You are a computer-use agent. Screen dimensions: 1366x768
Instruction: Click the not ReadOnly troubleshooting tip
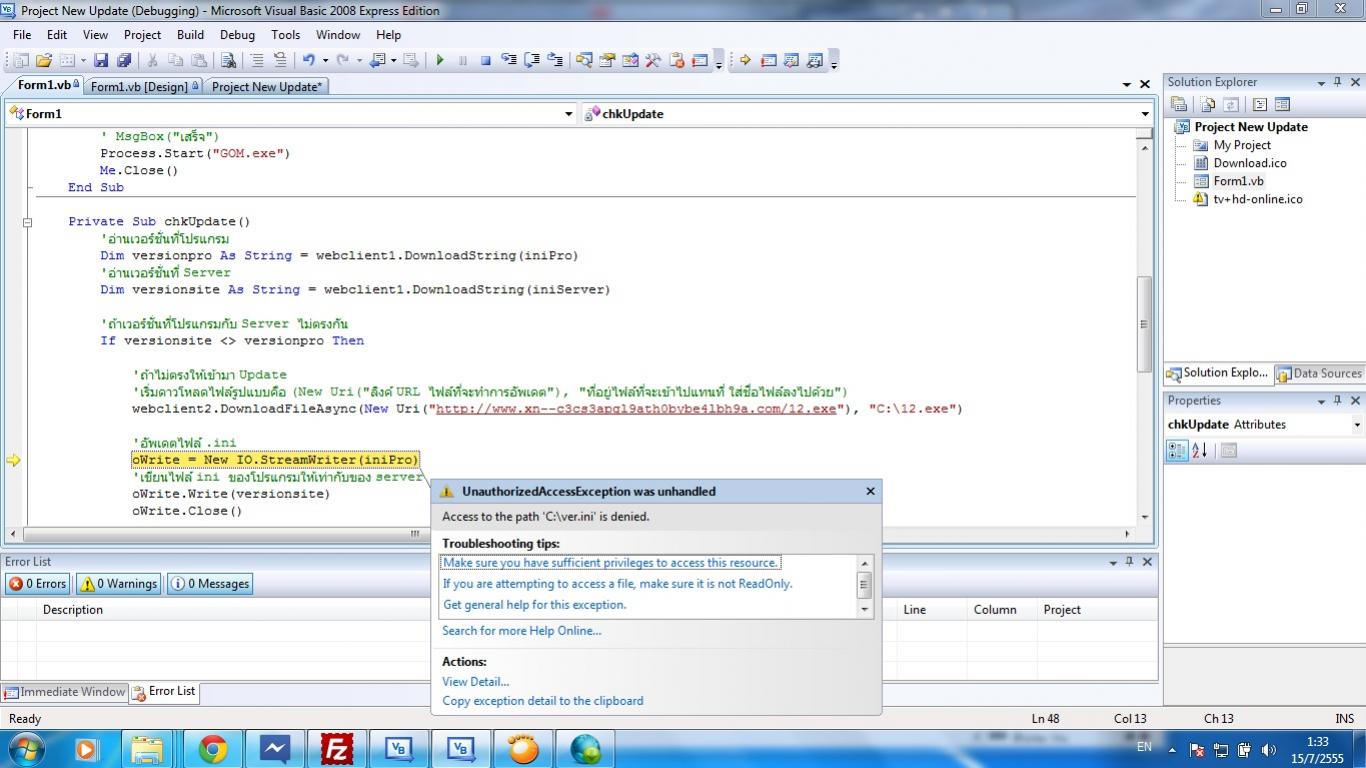pos(617,584)
